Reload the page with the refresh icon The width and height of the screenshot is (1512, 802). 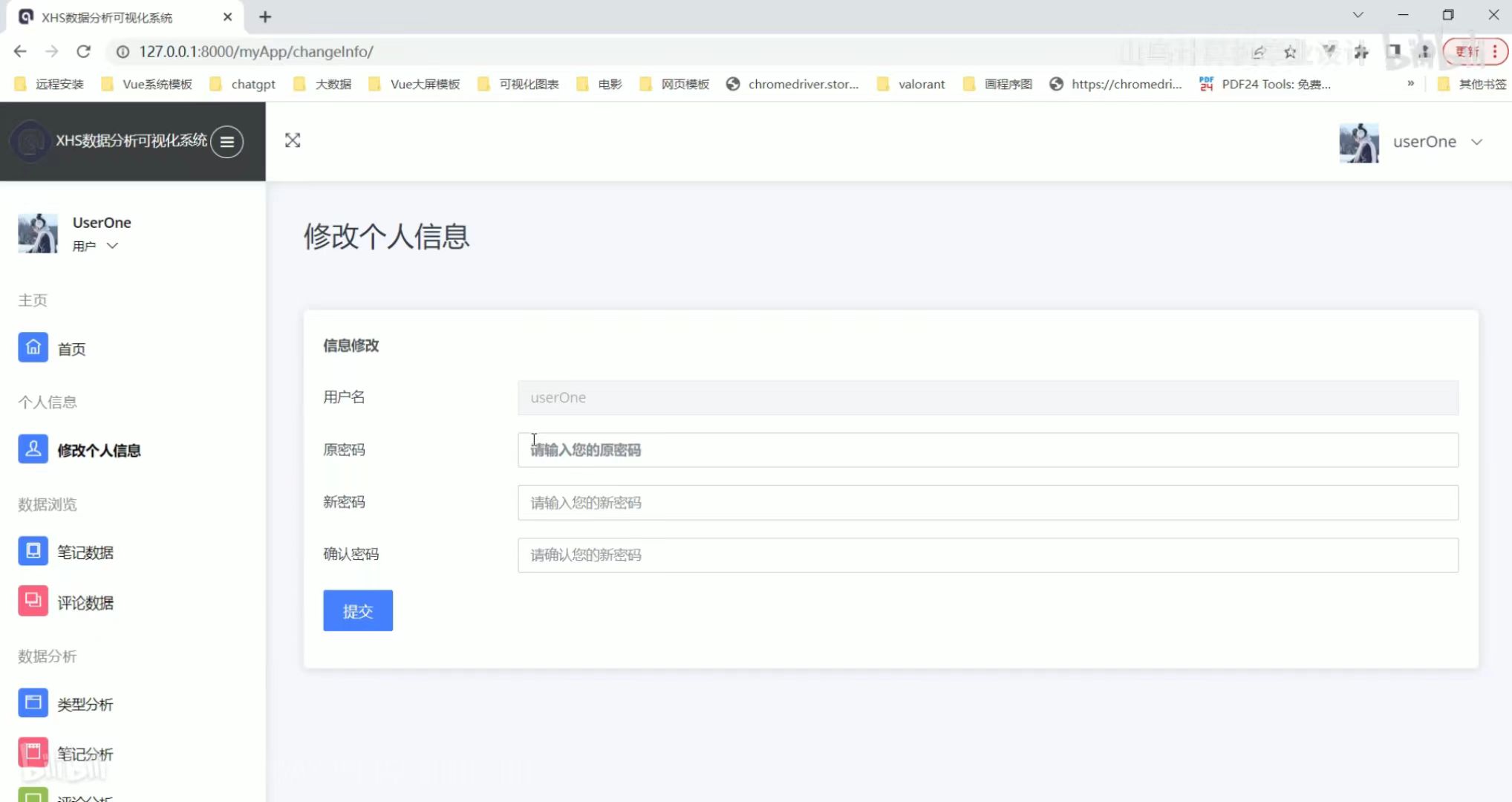point(84,51)
